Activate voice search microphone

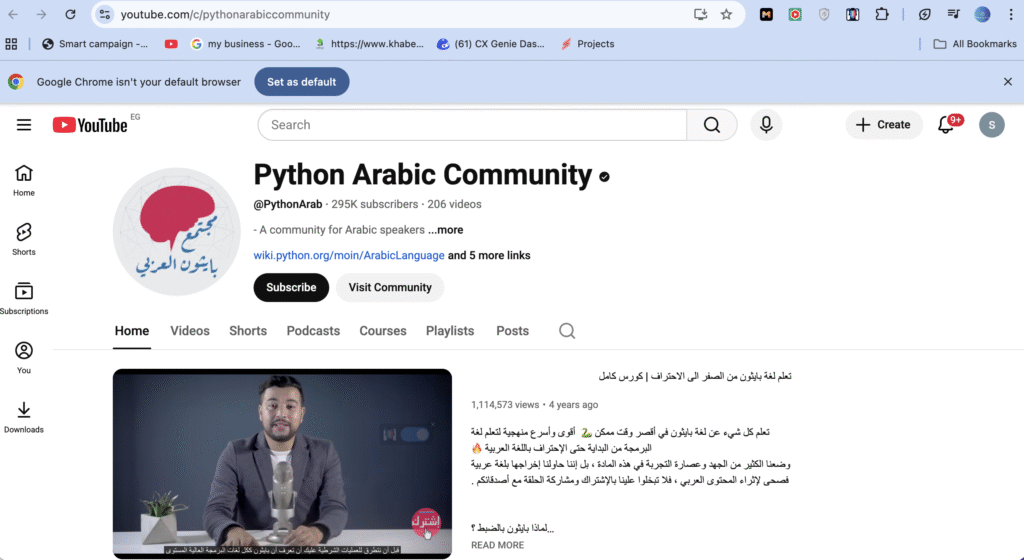pos(766,125)
